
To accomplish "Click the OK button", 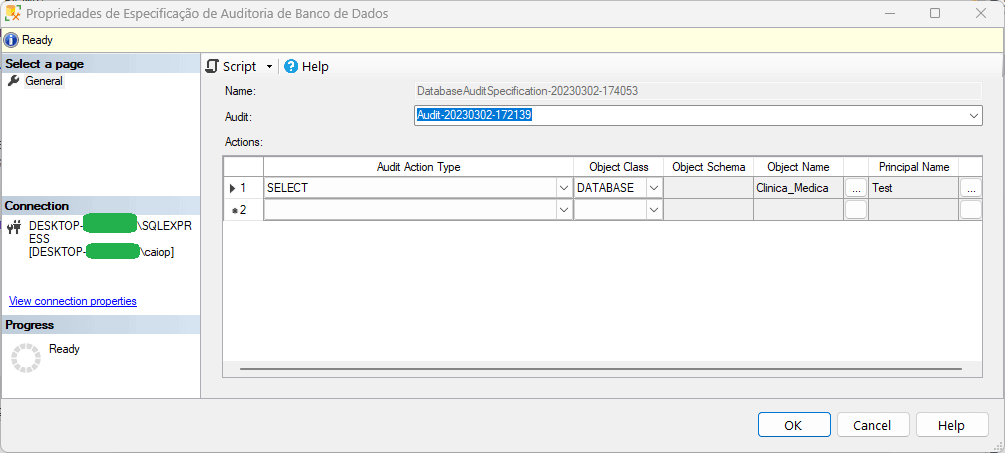I will [x=793, y=425].
